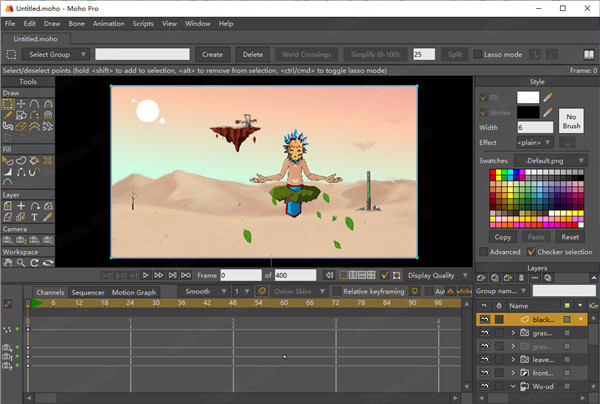Enable the Lasso mode checkbox
Viewport: 600px width, 404px height.
click(x=479, y=54)
